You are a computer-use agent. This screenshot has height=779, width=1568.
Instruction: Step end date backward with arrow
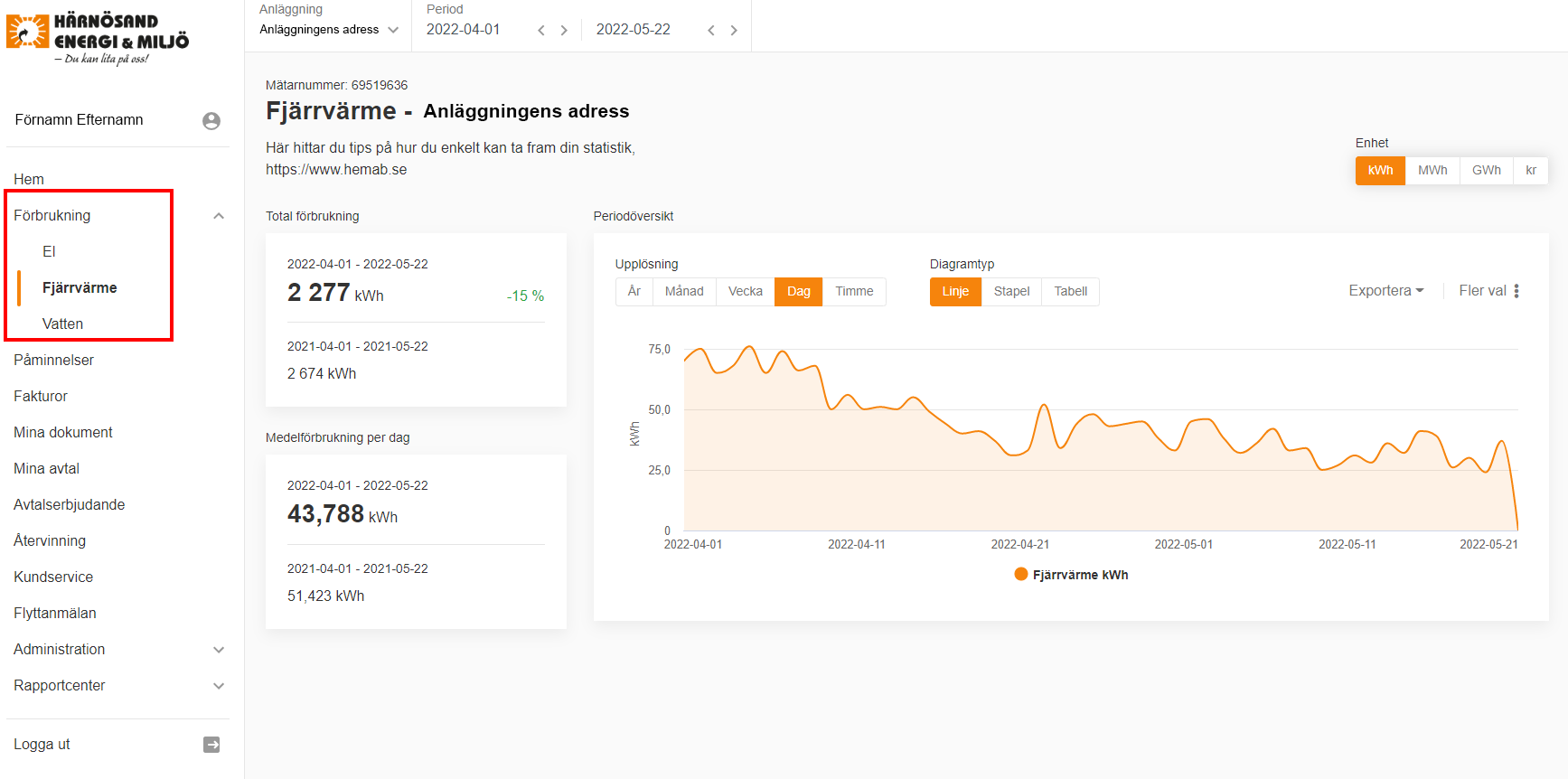(x=711, y=31)
